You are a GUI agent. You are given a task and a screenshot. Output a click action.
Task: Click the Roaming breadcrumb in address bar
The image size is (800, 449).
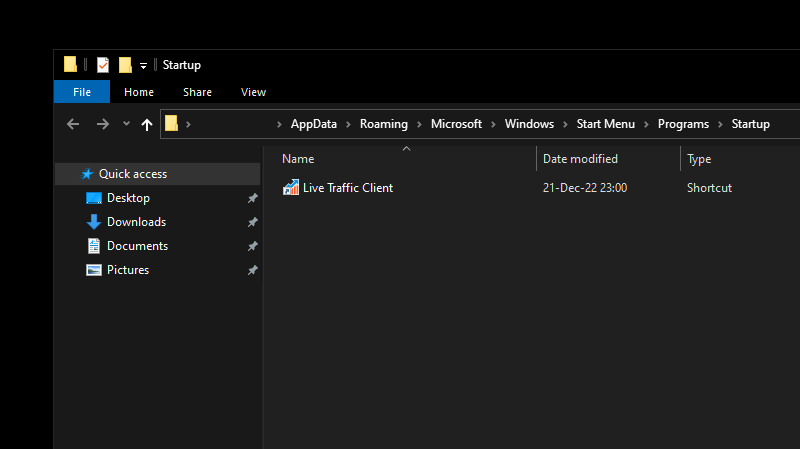pyautogui.click(x=384, y=124)
